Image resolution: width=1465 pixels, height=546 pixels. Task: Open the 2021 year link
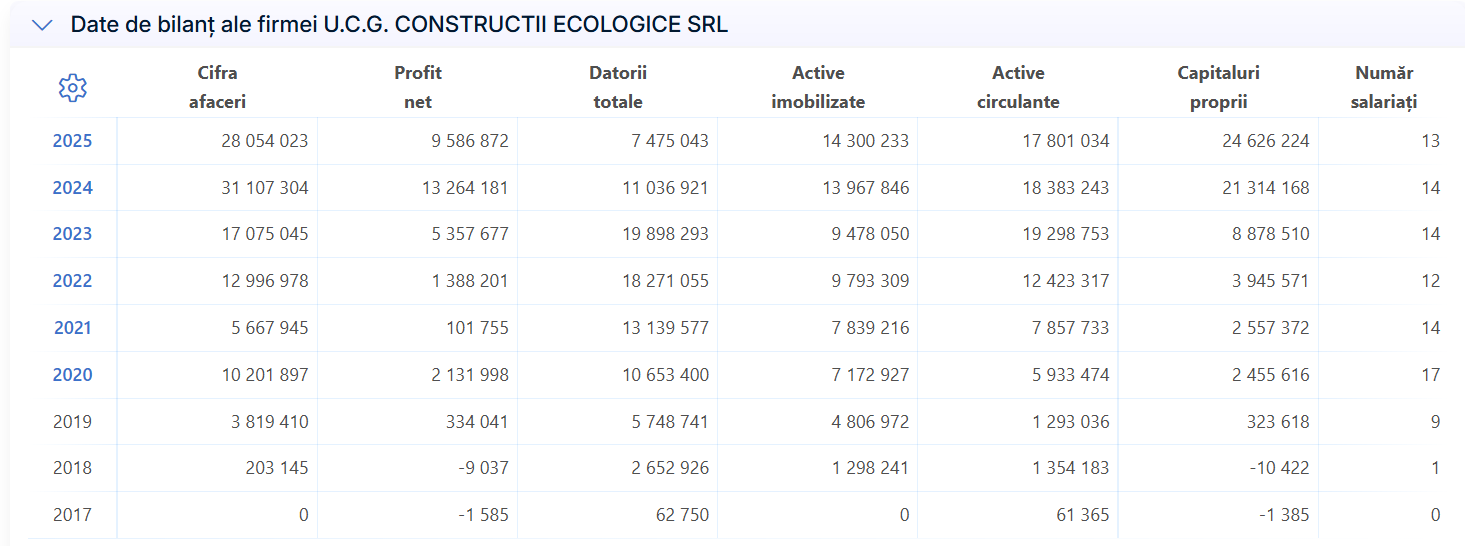click(x=72, y=328)
